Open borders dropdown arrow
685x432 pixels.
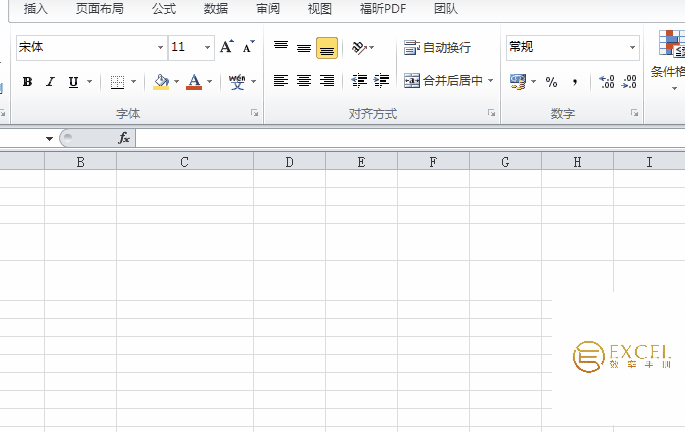pyautogui.click(x=134, y=82)
